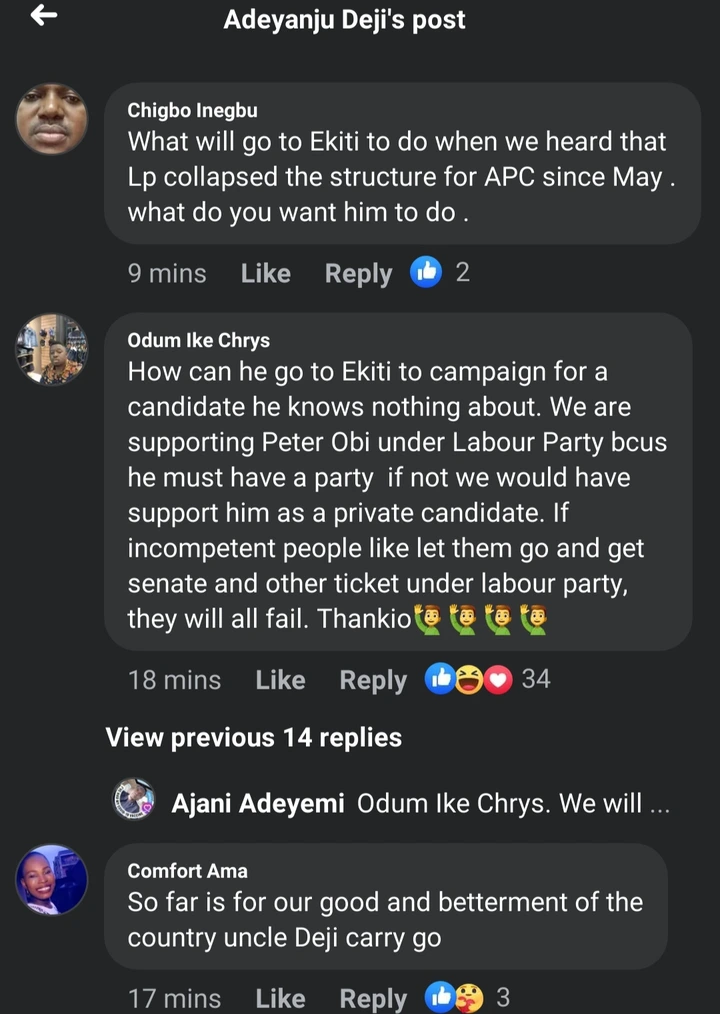Like Comfort Ama's comment
Screen dimensions: 720x1014
point(280,998)
